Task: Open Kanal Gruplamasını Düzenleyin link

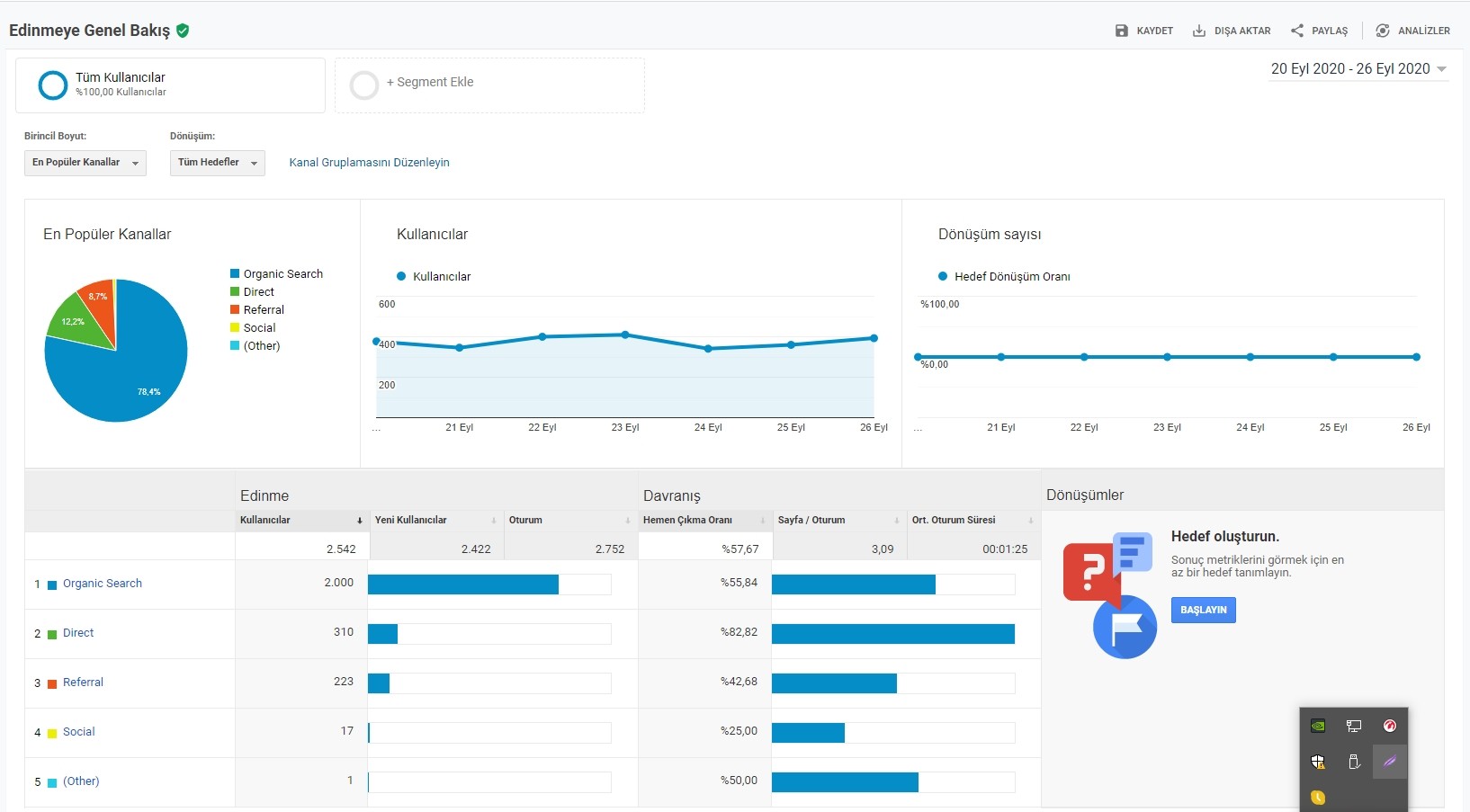Action: click(x=369, y=163)
